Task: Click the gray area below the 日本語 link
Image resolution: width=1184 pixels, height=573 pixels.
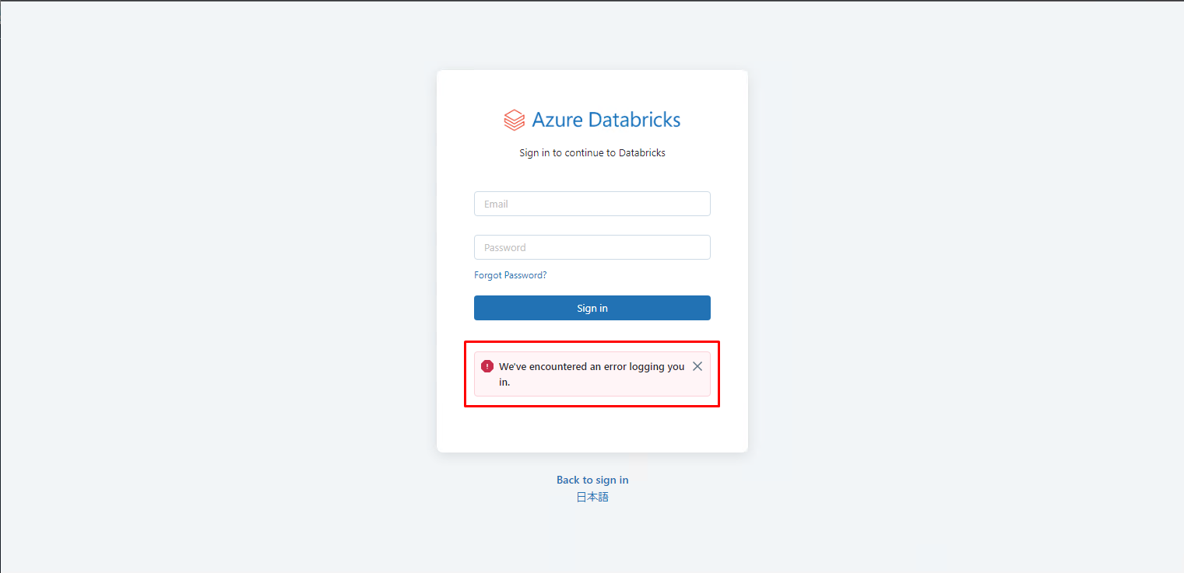Action: point(592,540)
